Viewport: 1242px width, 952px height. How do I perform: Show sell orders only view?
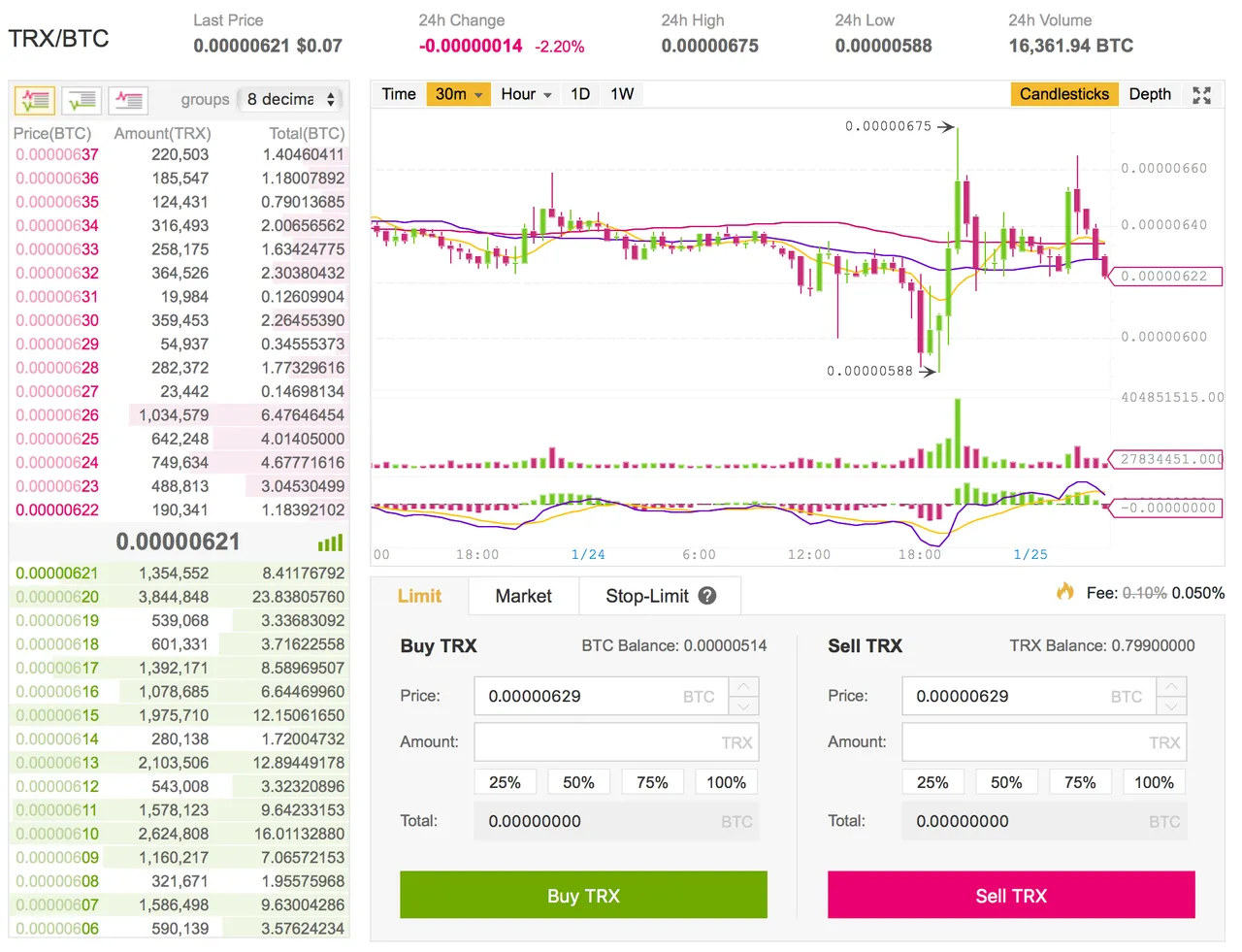click(x=128, y=99)
